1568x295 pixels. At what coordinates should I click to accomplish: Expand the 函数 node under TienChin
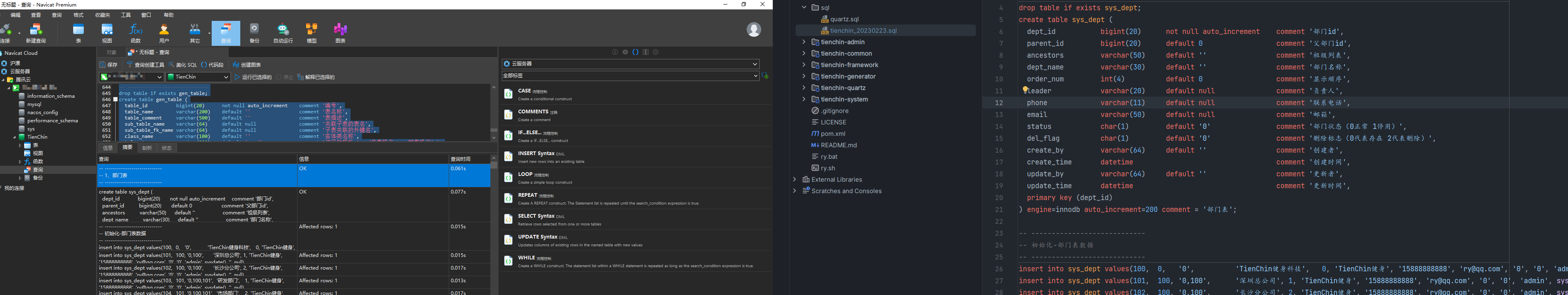pyautogui.click(x=20, y=162)
